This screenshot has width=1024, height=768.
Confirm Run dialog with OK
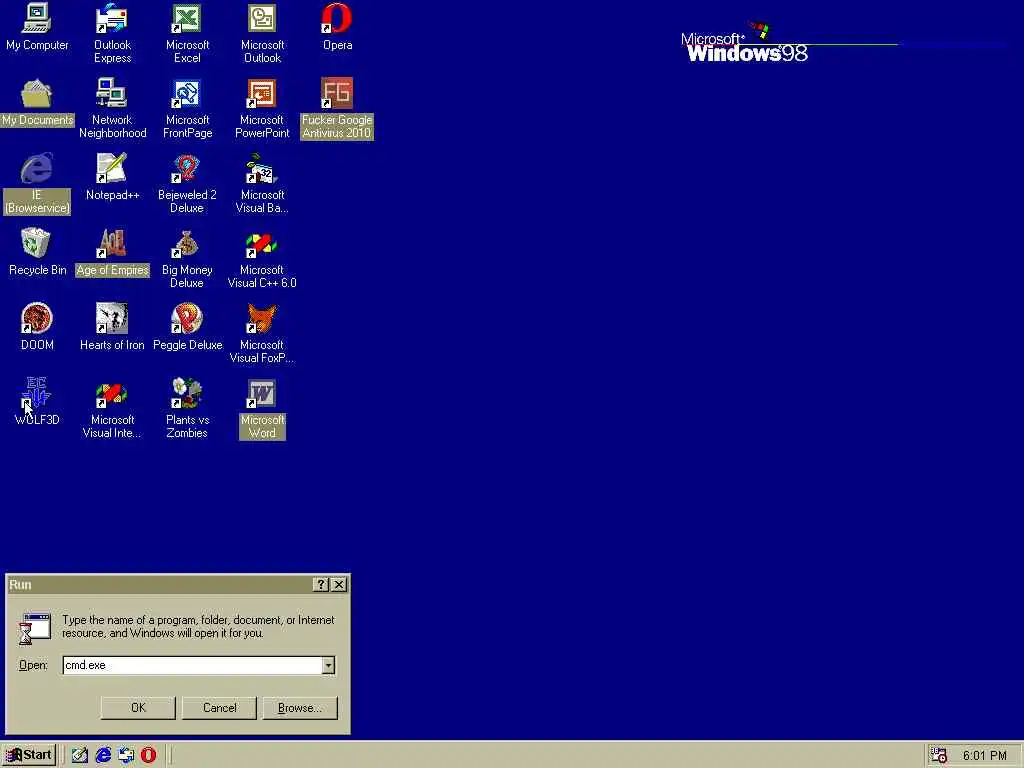(138, 708)
